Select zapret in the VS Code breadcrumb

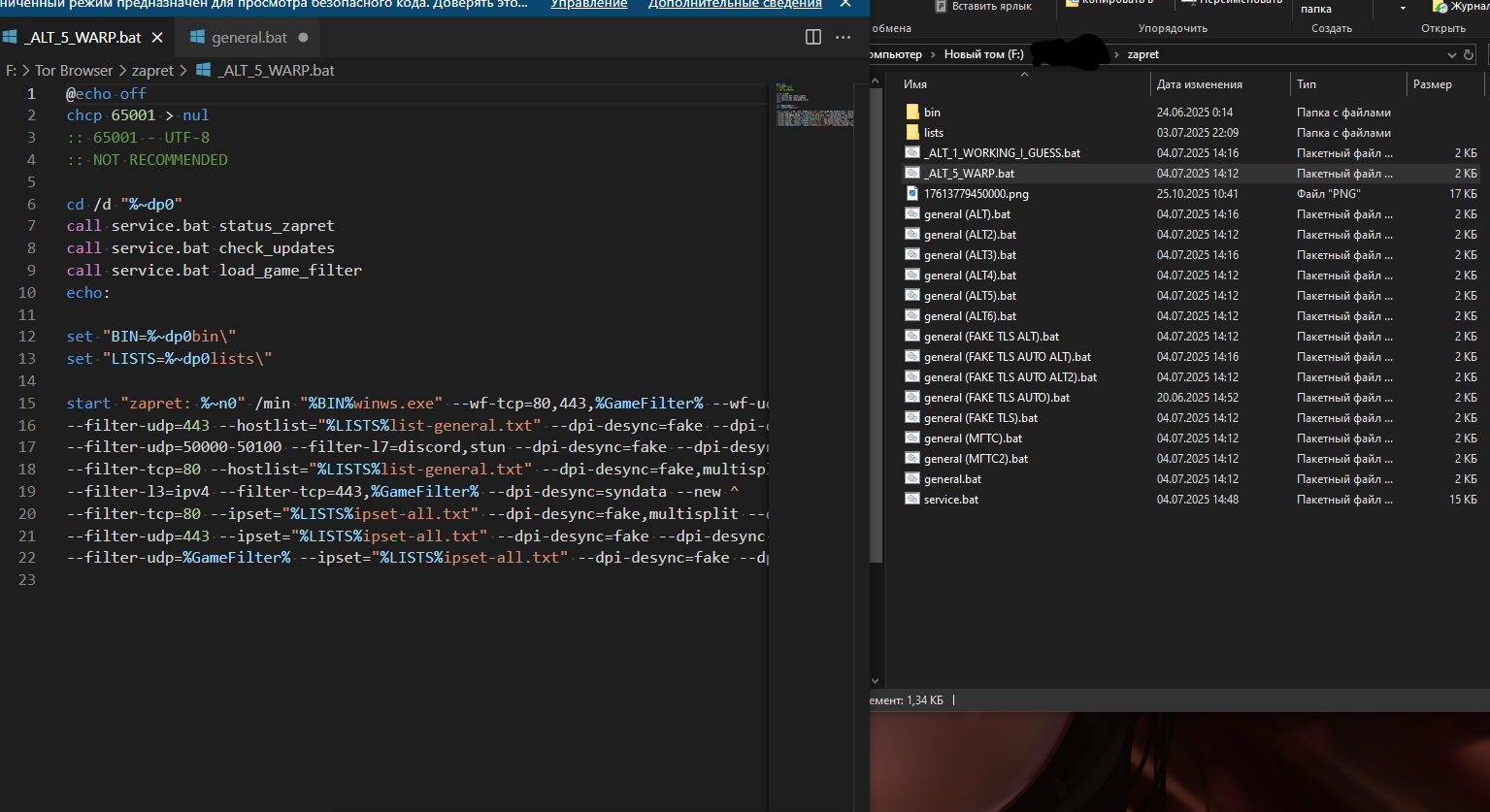(152, 70)
